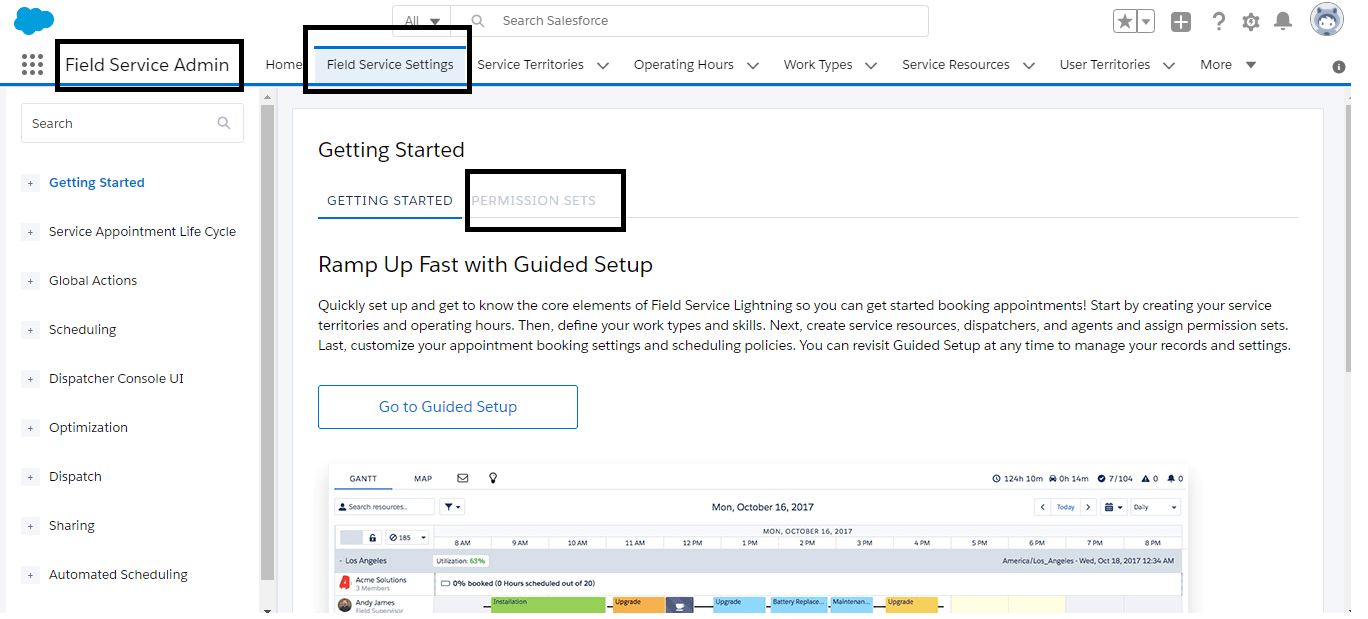The height and width of the screenshot is (619, 1368).
Task: Click the sidebar scrollbar up arrow
Action: [267, 96]
